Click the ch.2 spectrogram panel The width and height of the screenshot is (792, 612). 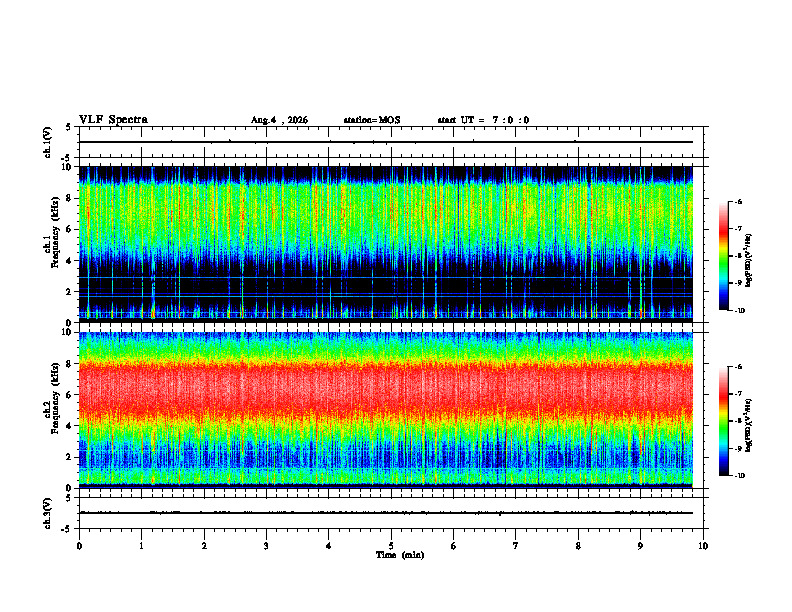coord(386,410)
